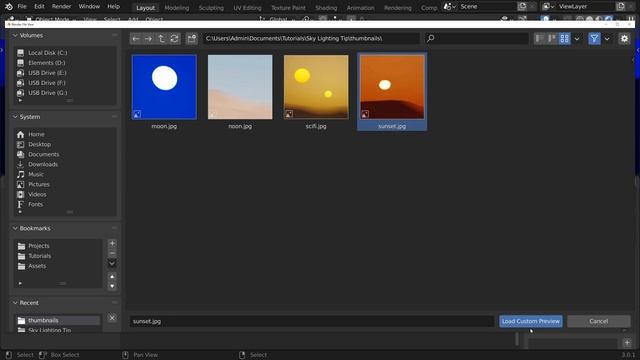Click the file search field
This screenshot has width=640, height=360.
coord(476,38)
